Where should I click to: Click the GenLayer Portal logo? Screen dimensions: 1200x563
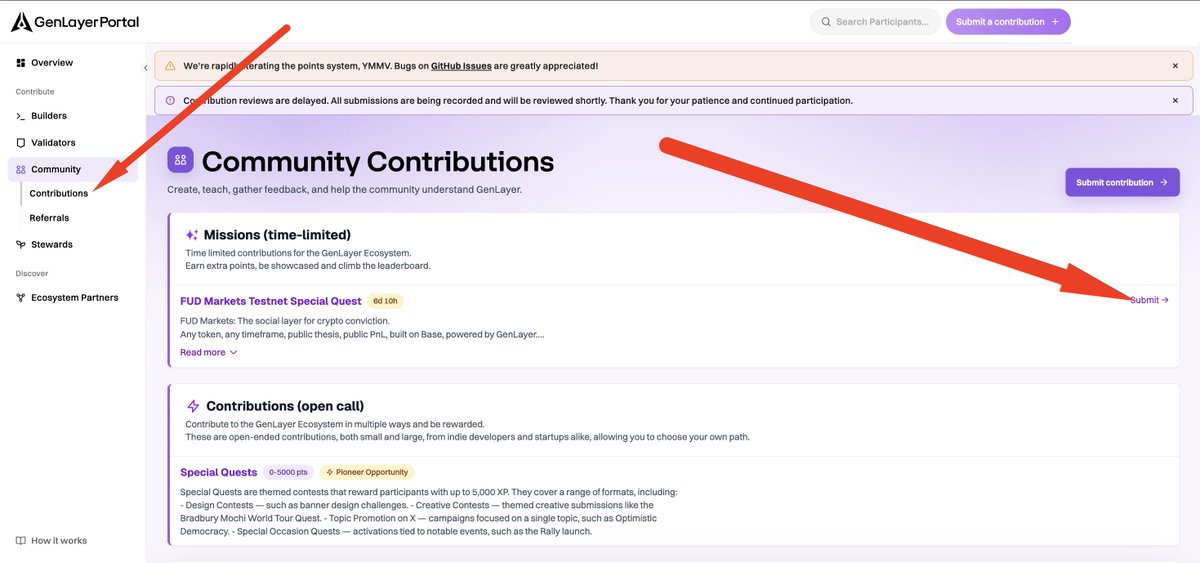pyautogui.click(x=74, y=22)
